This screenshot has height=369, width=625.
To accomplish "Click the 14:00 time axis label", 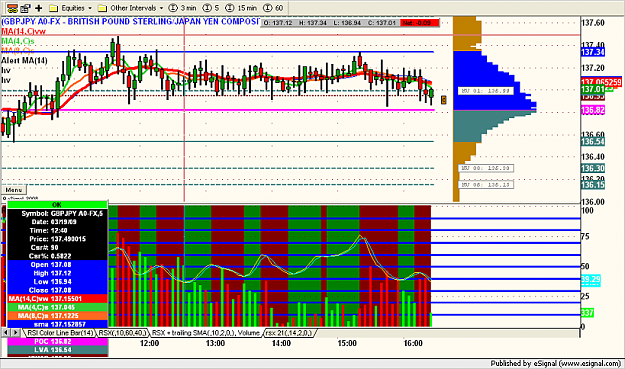I will click(281, 343).
